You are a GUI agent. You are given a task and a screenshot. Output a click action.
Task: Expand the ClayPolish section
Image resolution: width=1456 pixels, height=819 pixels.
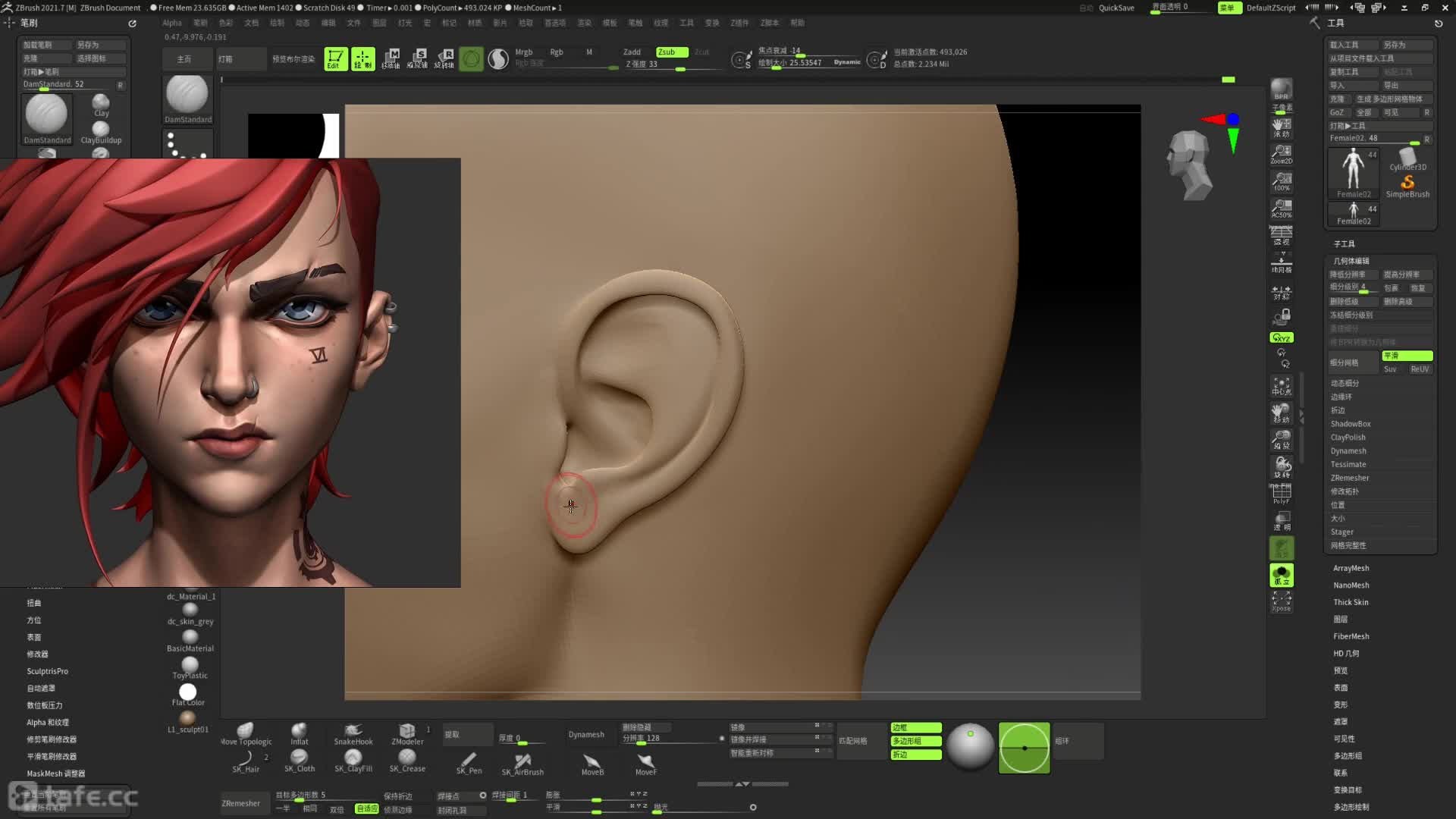click(x=1348, y=438)
